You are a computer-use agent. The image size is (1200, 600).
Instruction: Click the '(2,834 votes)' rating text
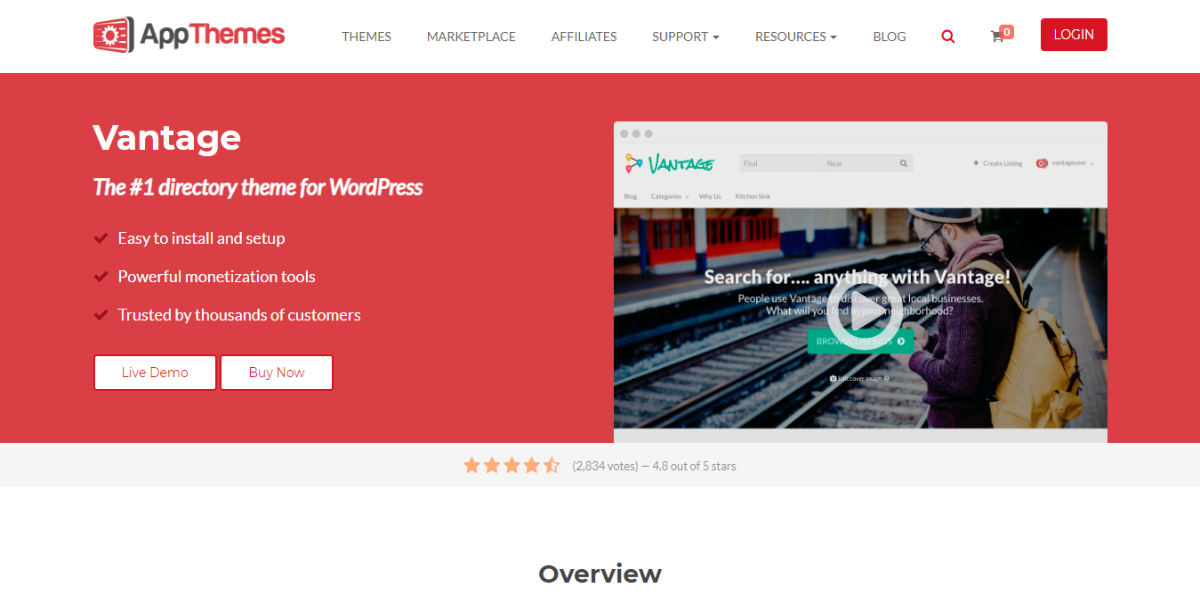click(605, 466)
